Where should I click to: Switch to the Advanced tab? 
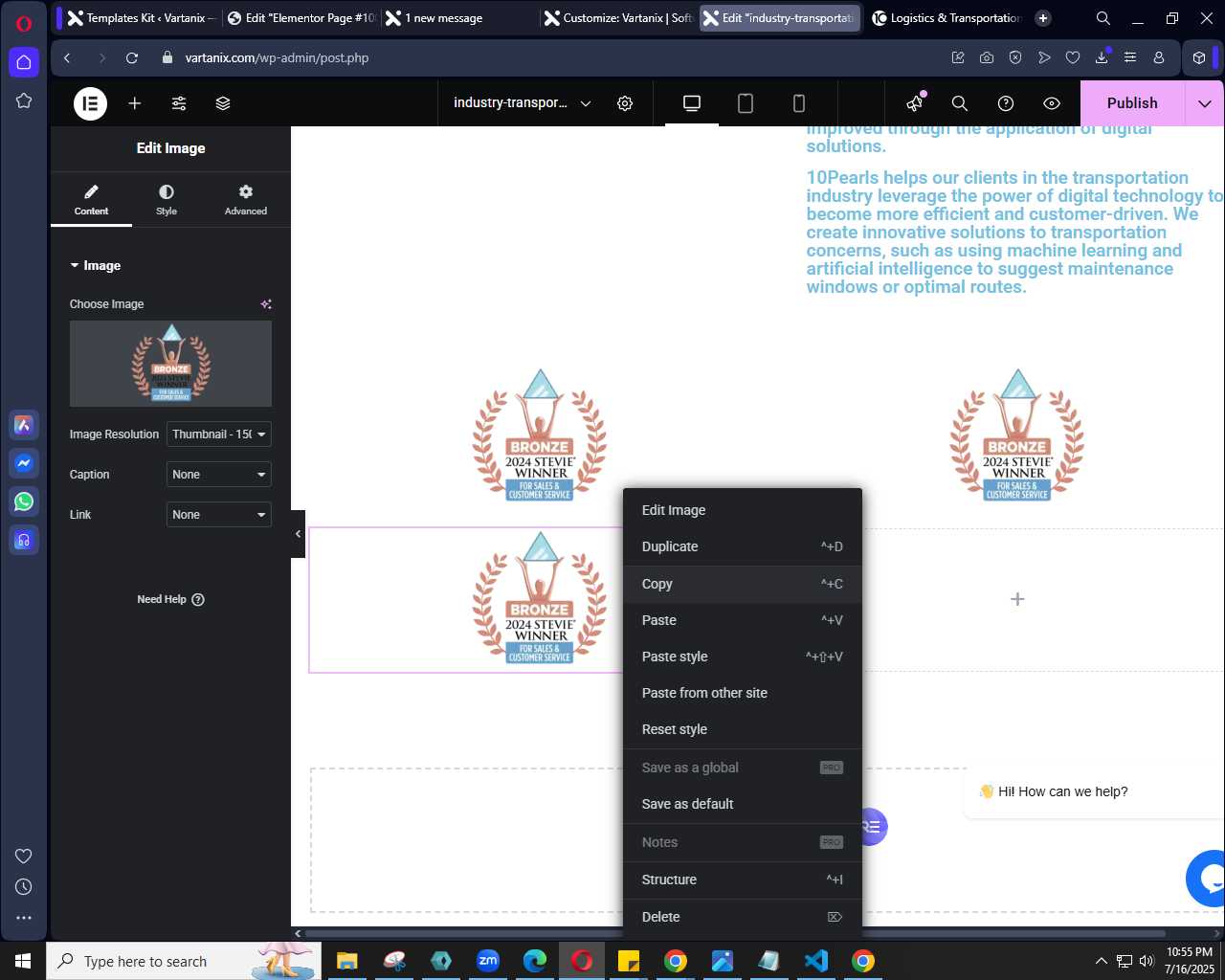pos(246,199)
